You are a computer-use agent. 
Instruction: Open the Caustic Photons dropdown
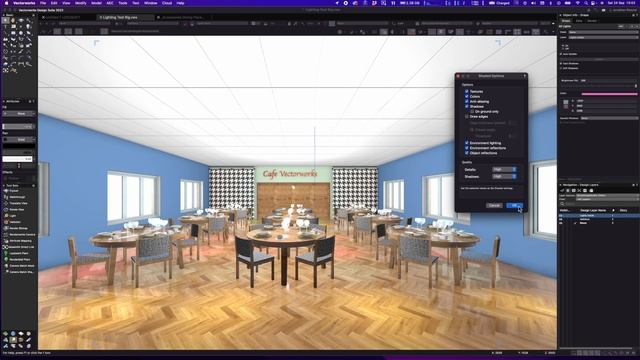609,118
